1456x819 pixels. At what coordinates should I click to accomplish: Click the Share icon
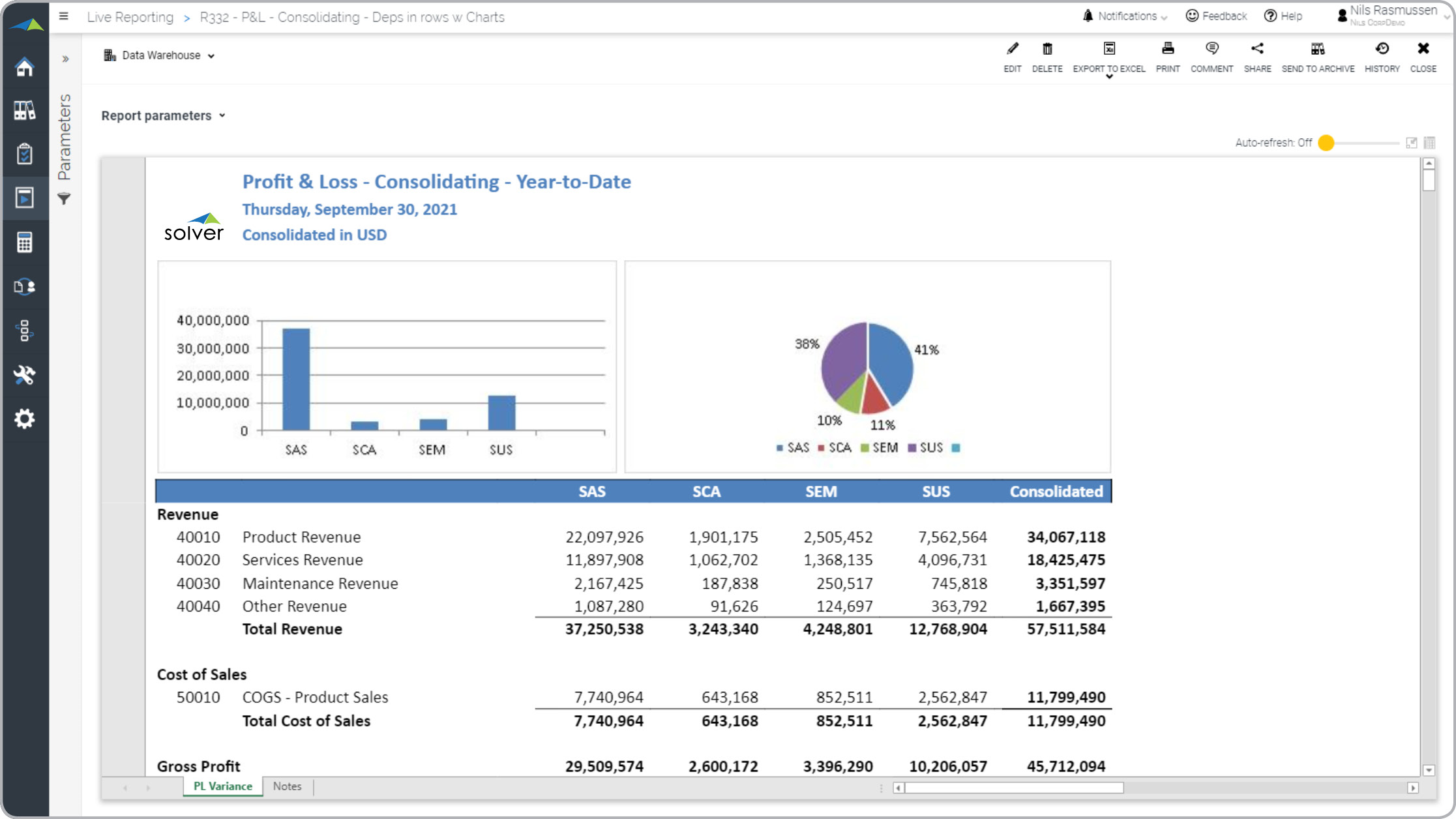(x=1257, y=50)
